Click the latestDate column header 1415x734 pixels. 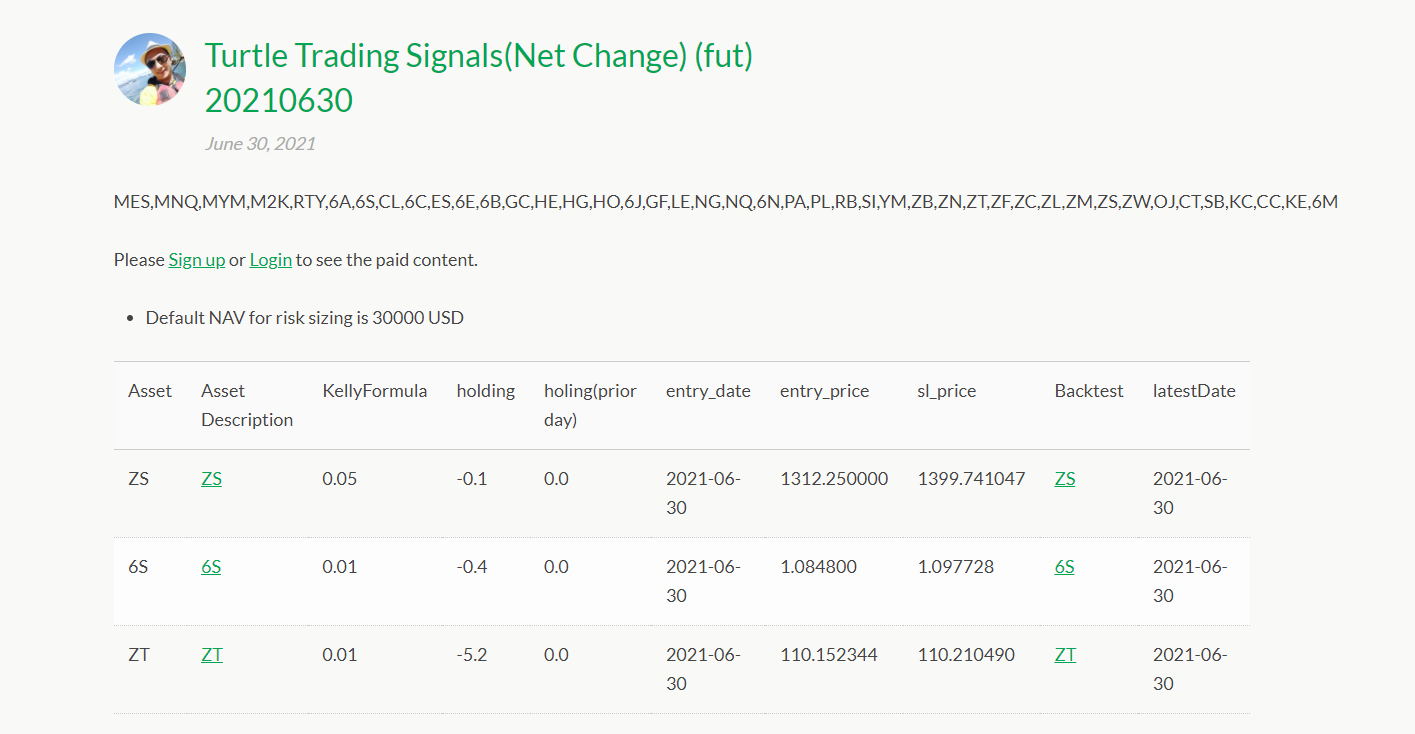point(1194,391)
